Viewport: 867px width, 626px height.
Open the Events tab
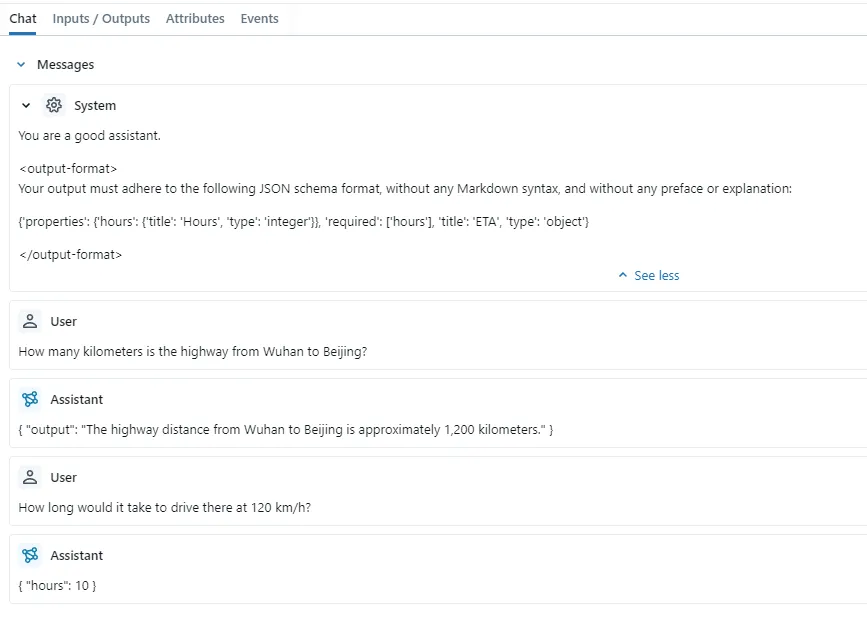(x=259, y=18)
